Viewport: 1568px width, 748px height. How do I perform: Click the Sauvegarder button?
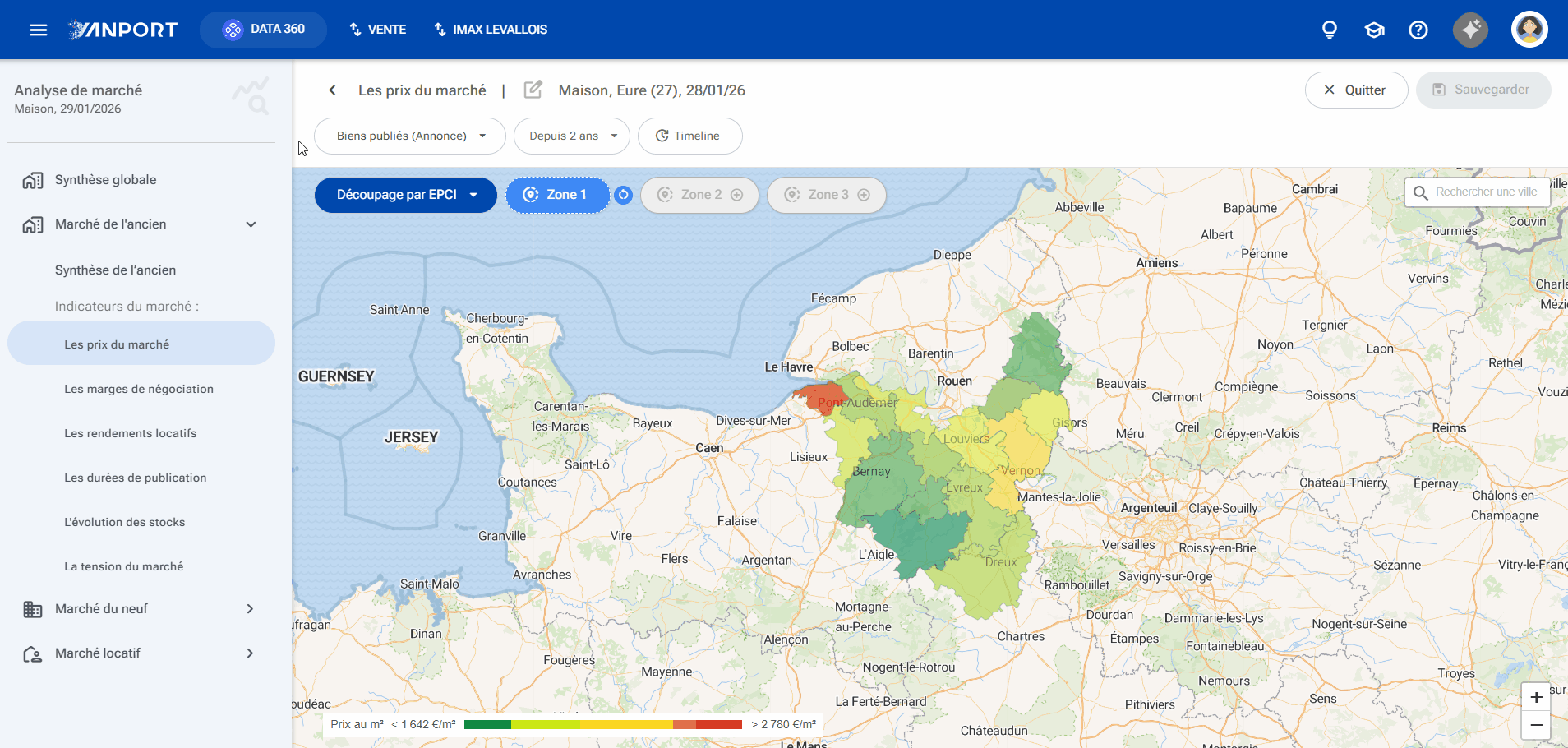point(1483,90)
